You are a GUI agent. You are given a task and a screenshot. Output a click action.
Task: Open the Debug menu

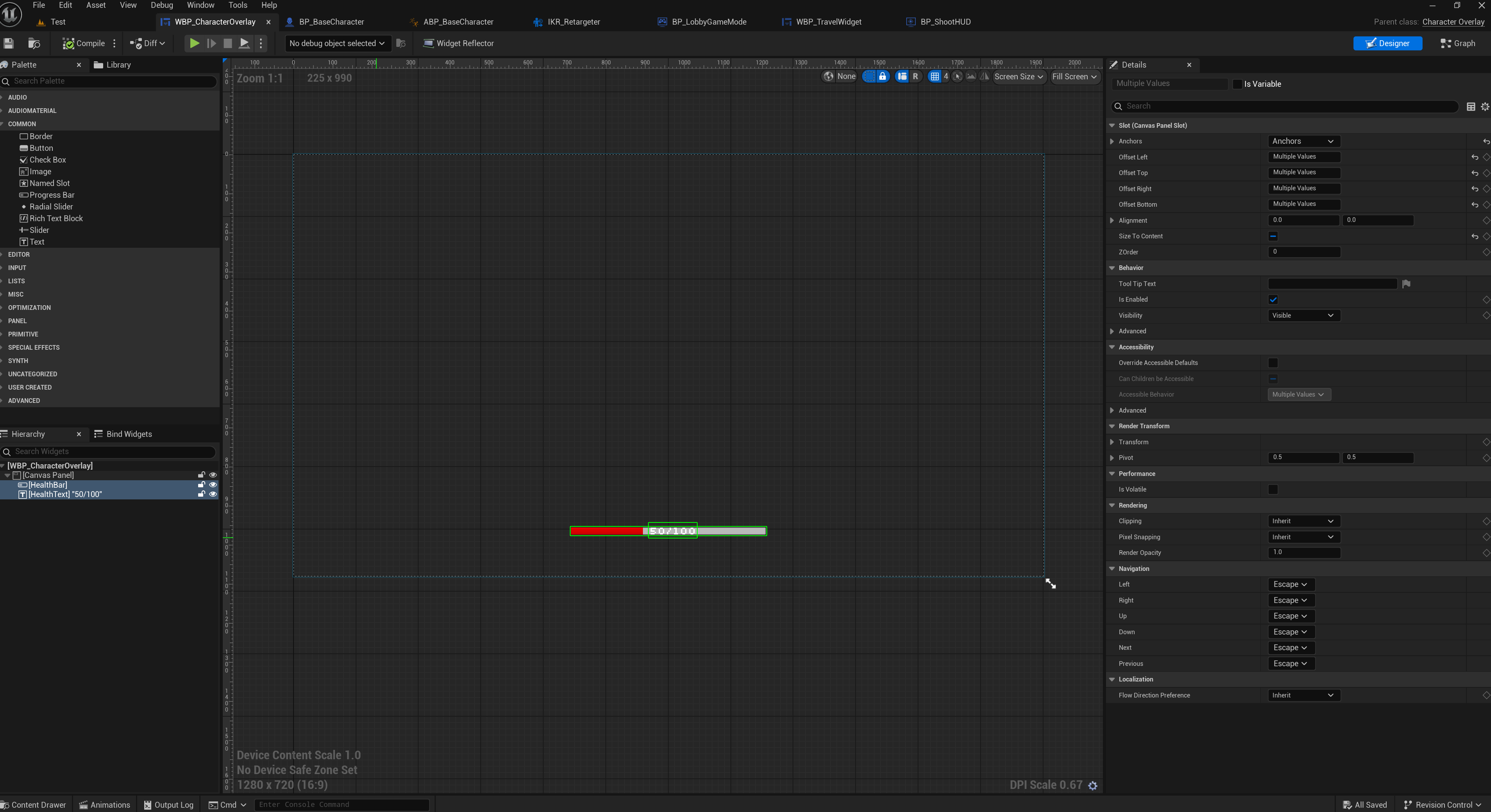pyautogui.click(x=161, y=5)
